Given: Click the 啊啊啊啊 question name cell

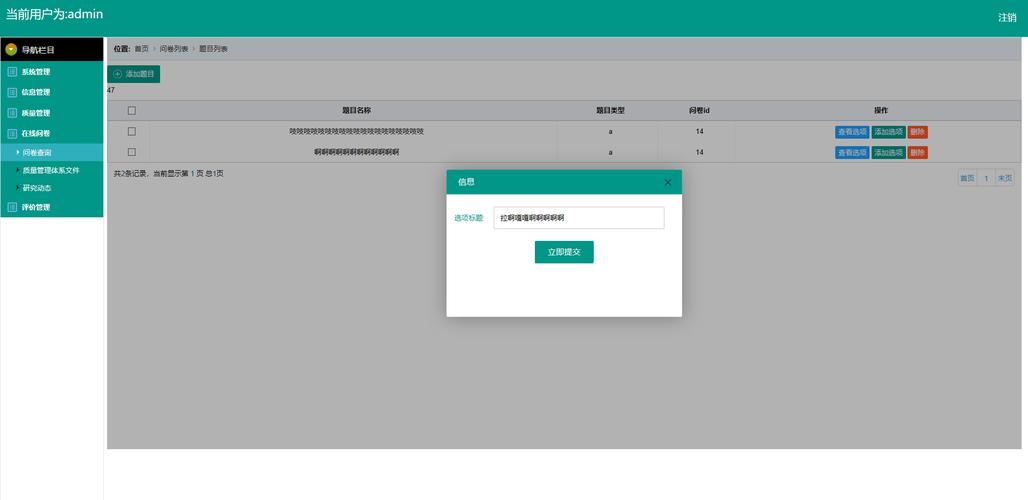Looking at the screenshot, I should point(357,152).
